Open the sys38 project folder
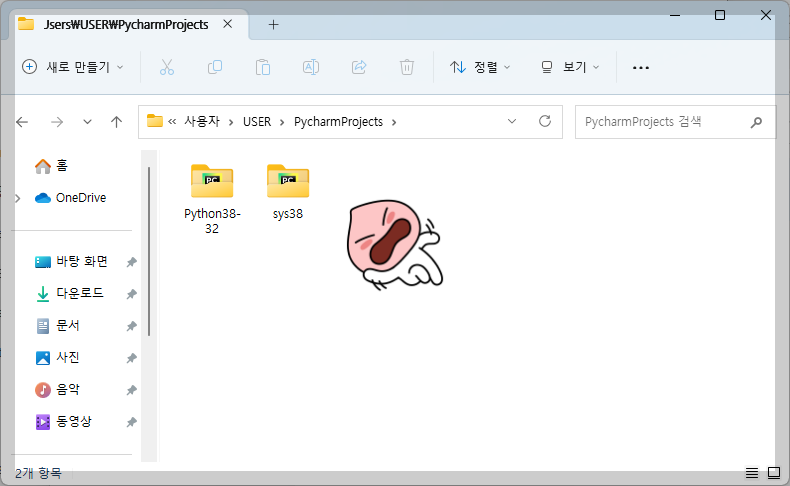 point(288,192)
